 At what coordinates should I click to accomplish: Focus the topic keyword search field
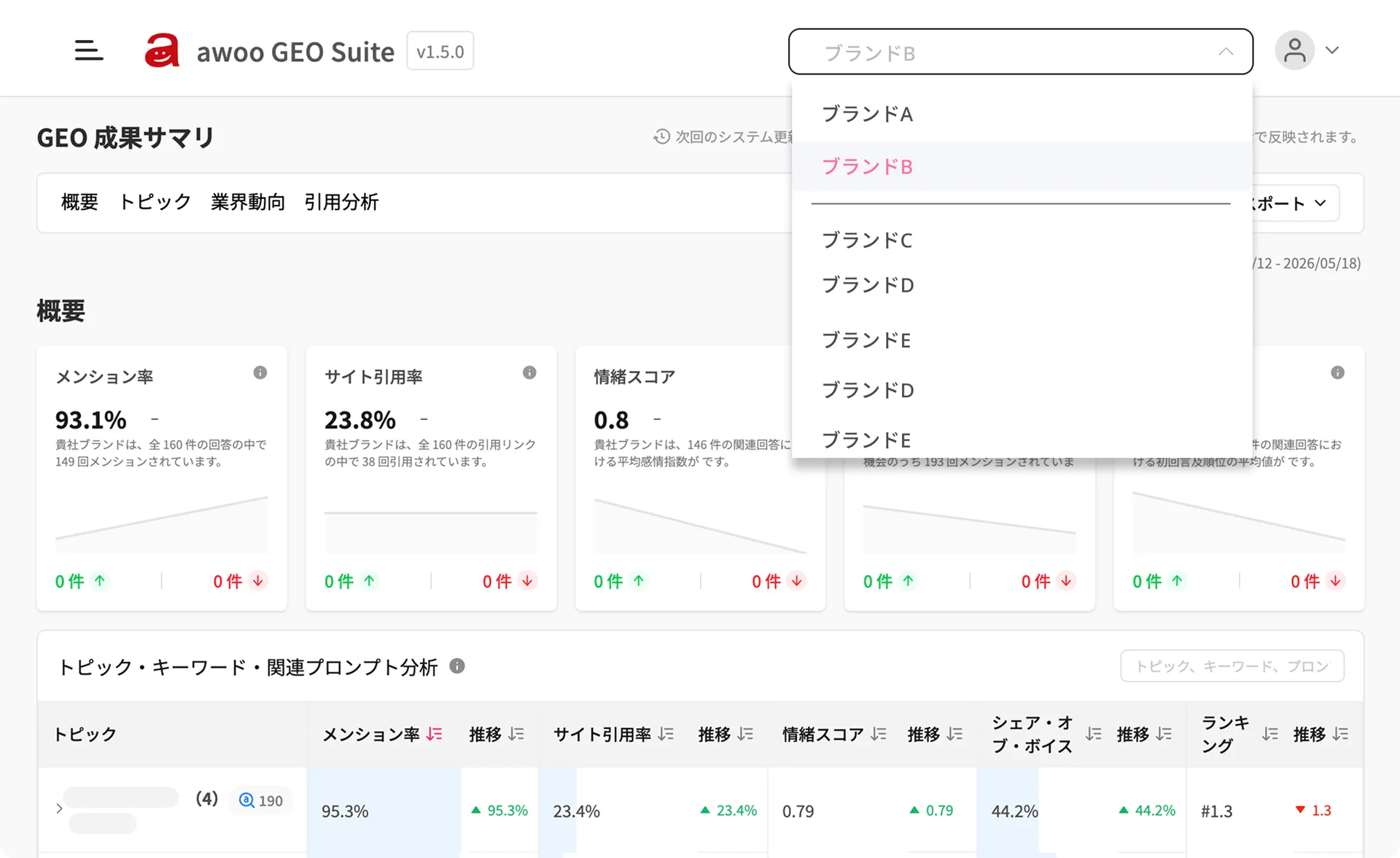[x=1232, y=666]
